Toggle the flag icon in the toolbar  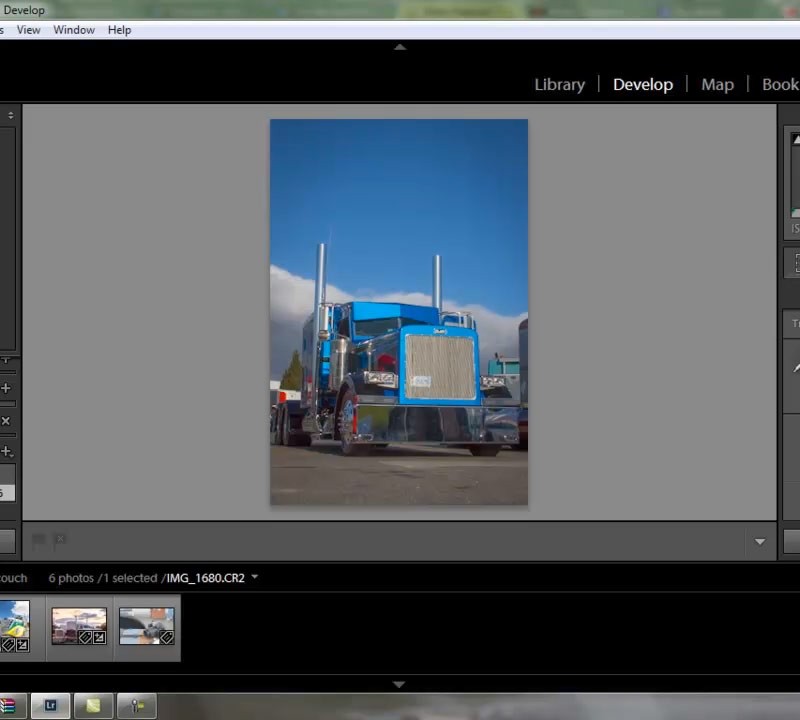coord(39,541)
